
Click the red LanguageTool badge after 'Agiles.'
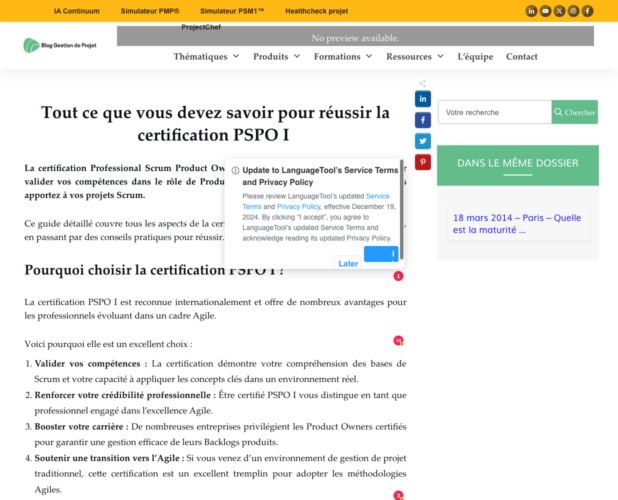[x=398, y=495]
